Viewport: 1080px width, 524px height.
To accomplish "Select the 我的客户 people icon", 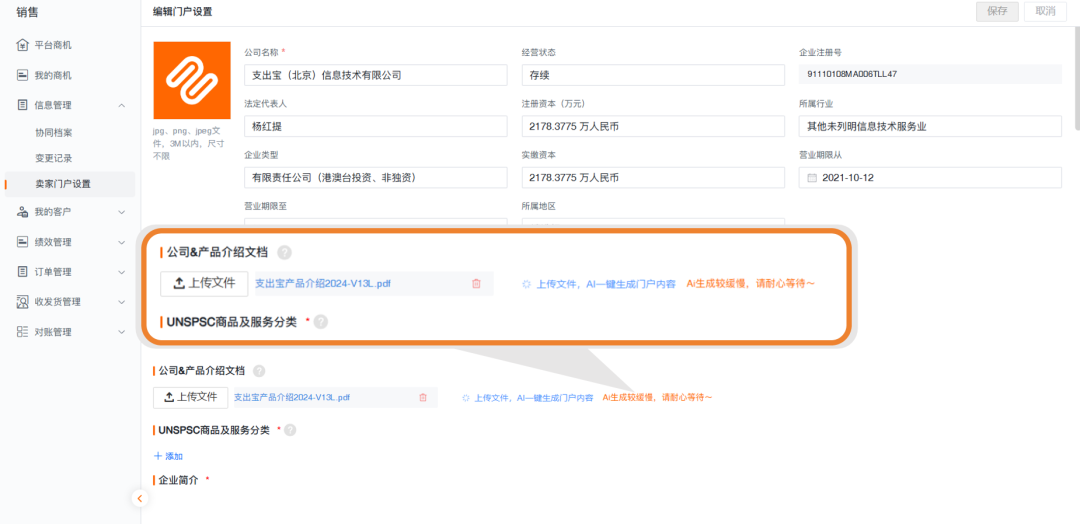I will (x=22, y=212).
